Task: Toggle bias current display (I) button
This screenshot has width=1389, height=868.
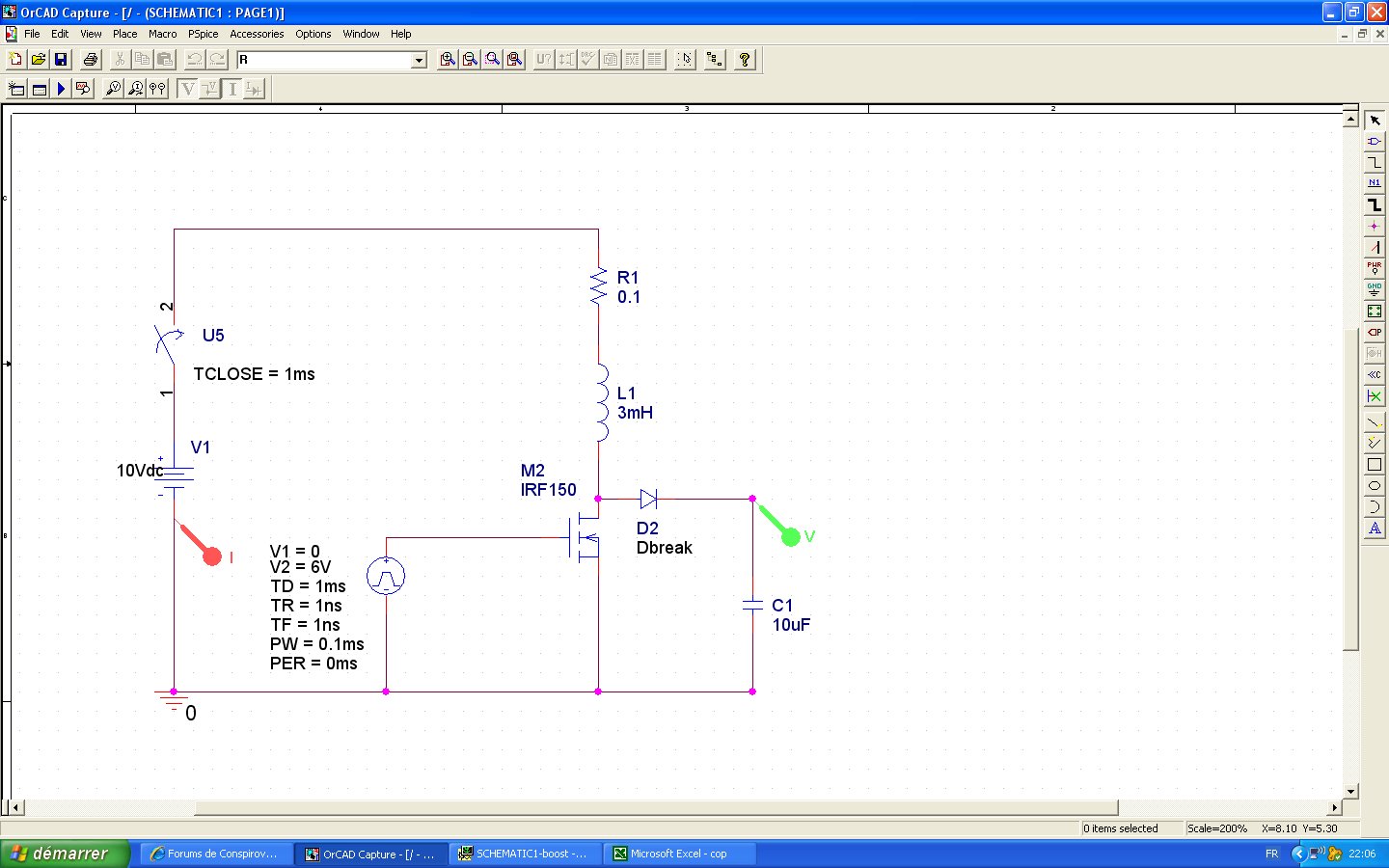Action: [232, 89]
